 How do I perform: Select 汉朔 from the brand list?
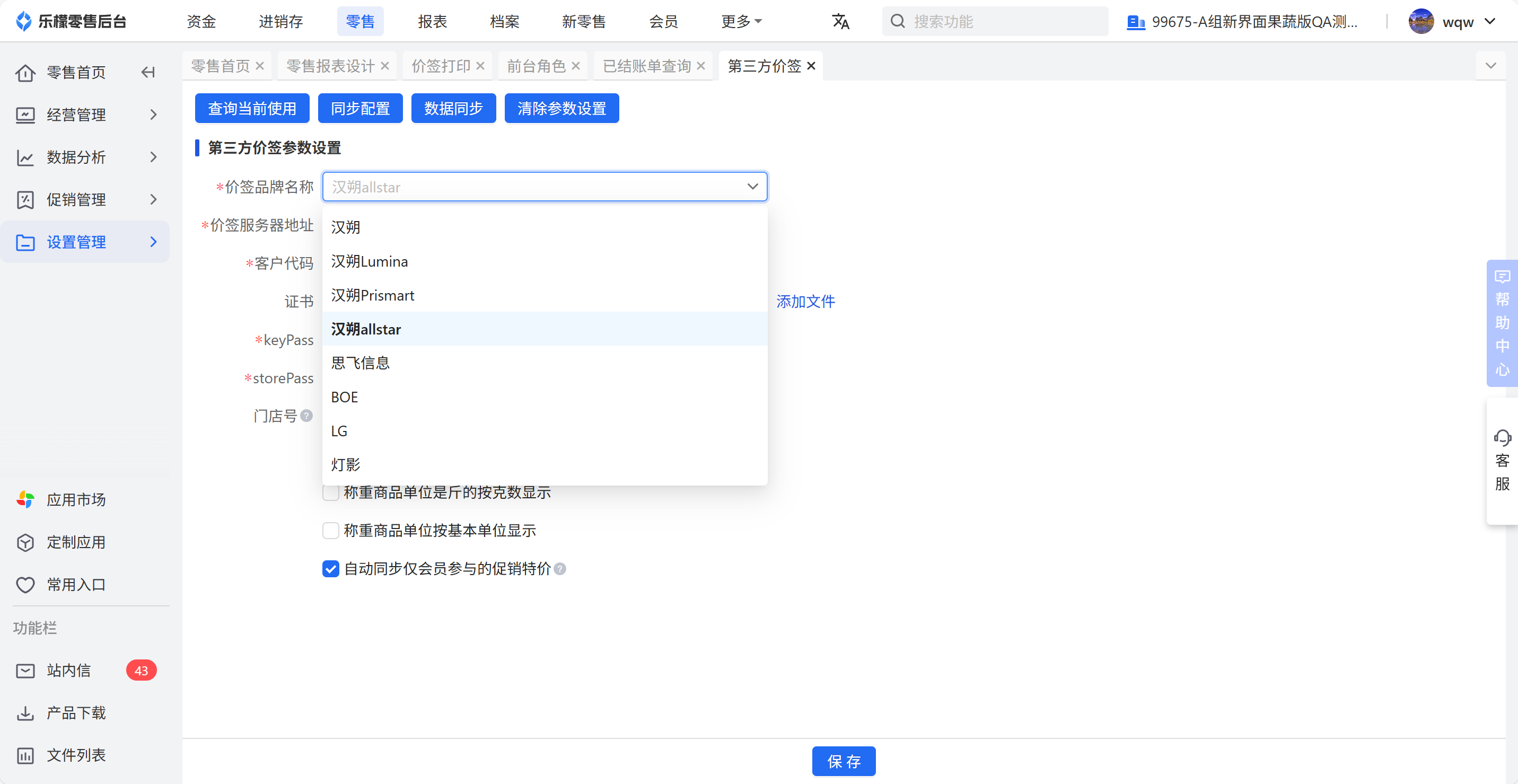point(545,227)
